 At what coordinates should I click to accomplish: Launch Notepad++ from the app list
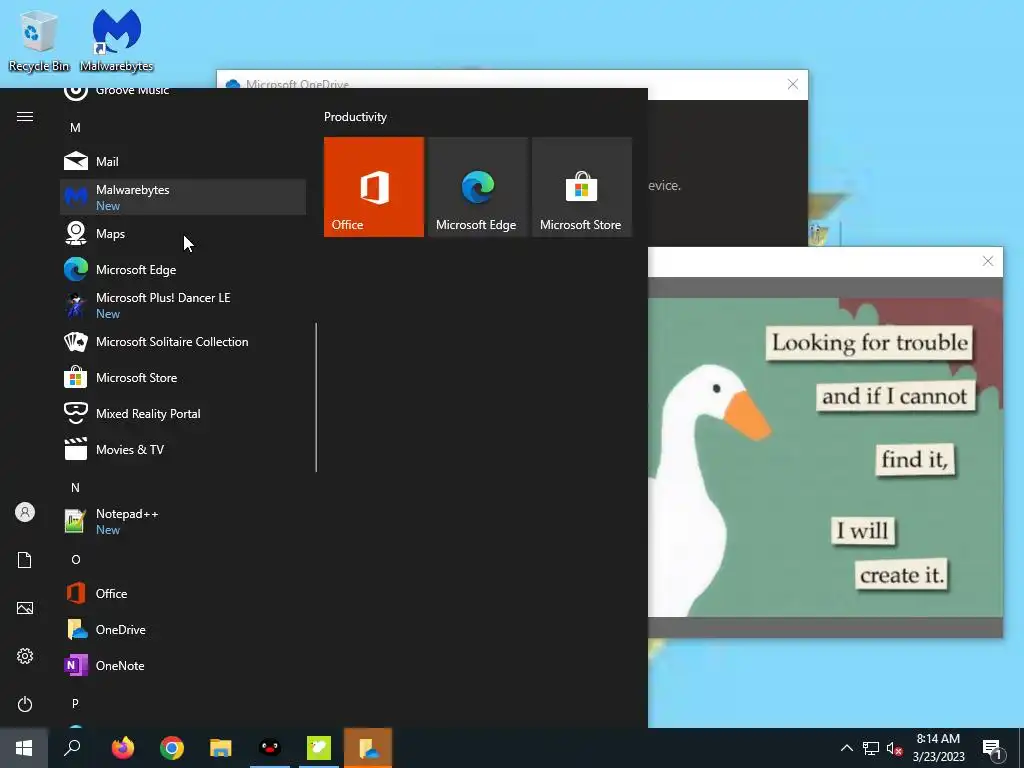[183, 521]
